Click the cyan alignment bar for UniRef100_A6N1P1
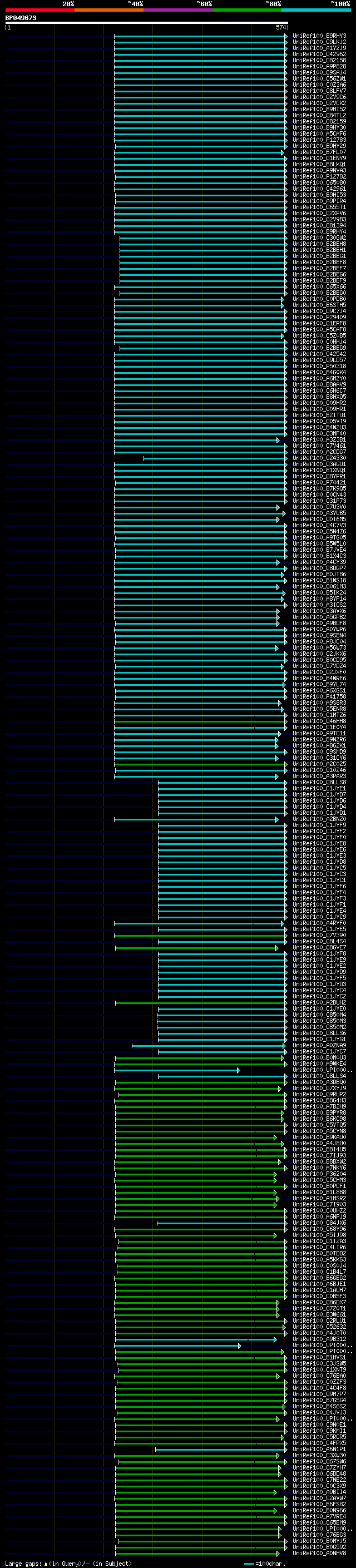Viewport: 356px width, 1568px height. tap(220, 1450)
